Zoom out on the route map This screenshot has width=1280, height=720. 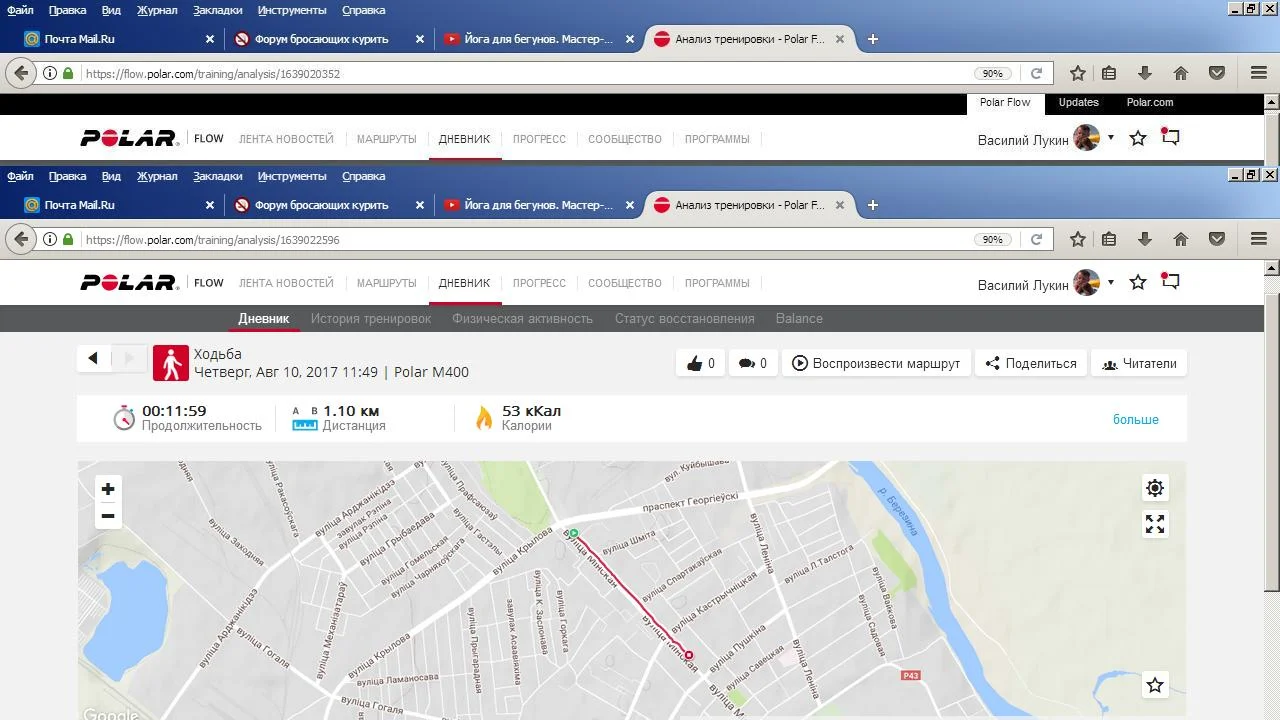tap(108, 516)
